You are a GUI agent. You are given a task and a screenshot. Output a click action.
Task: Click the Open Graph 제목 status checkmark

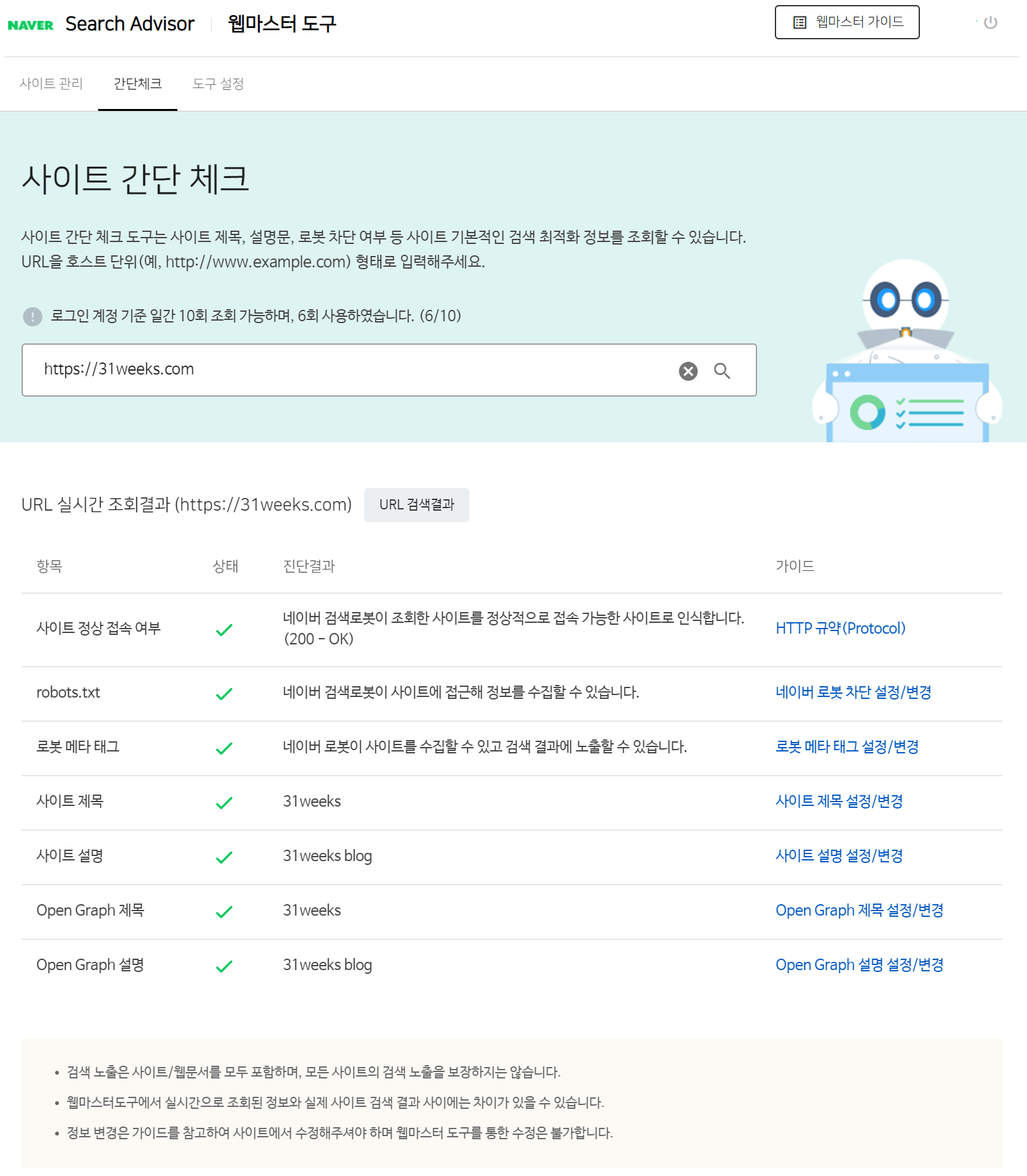[224, 912]
